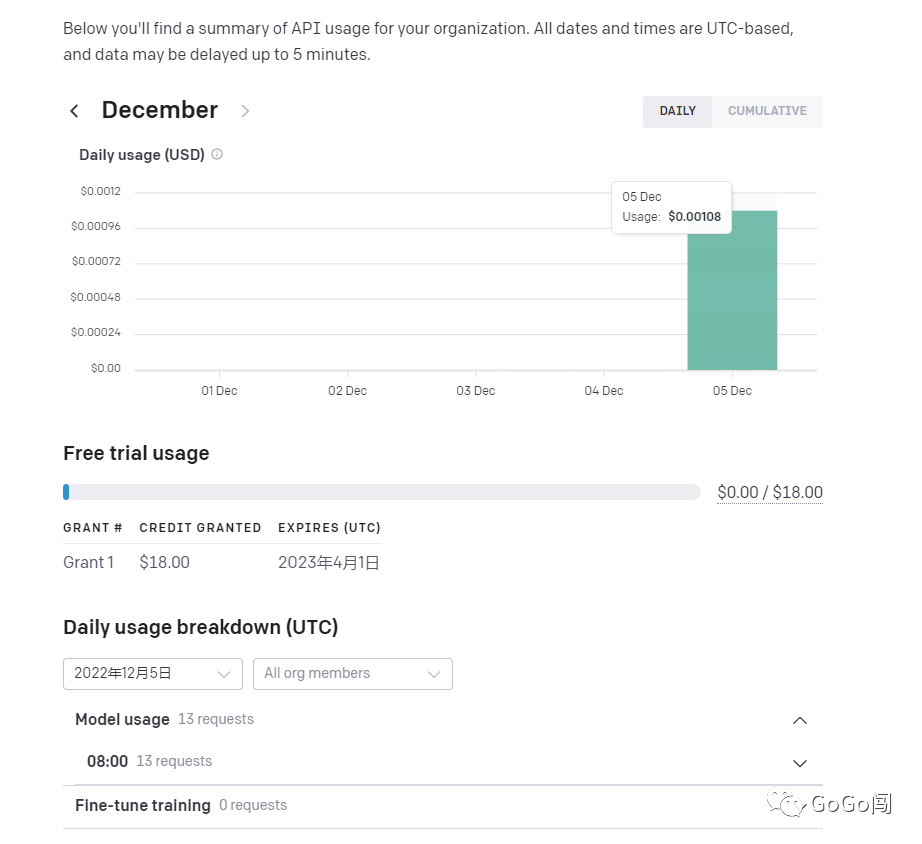
Task: Click the green 05 Dec usage bar
Action: (731, 300)
